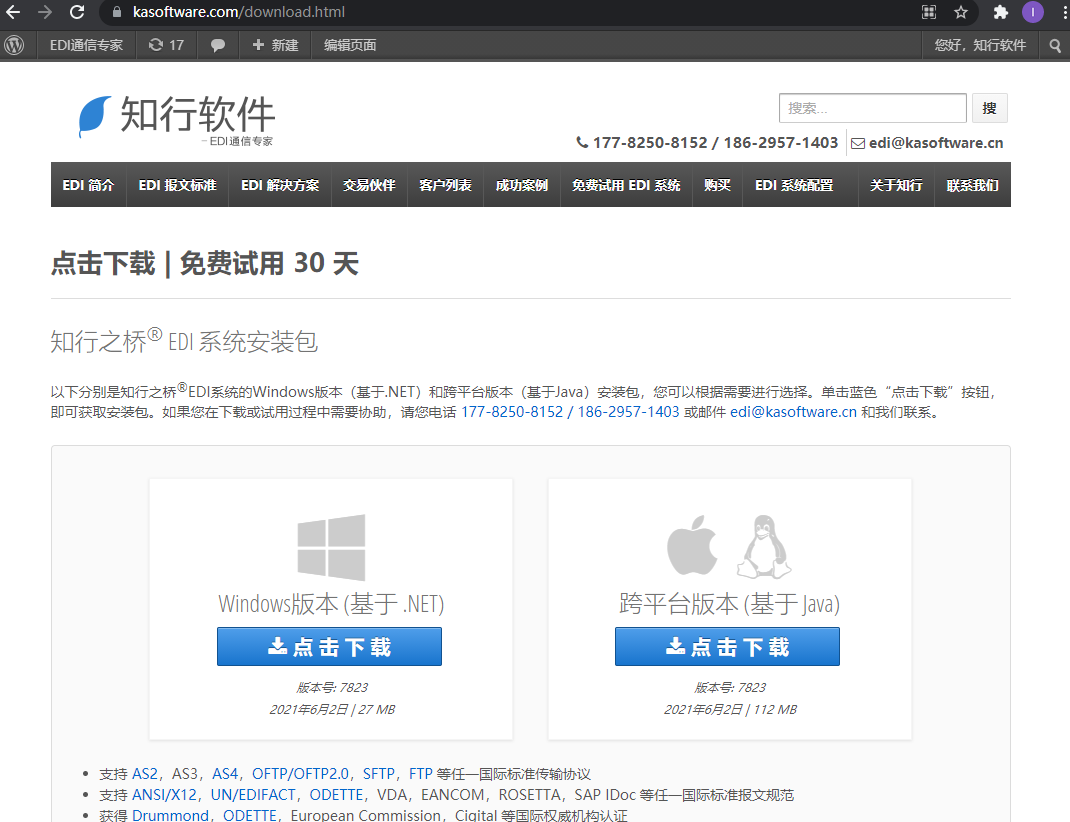Focus the 搜索 search input box

click(x=873, y=108)
